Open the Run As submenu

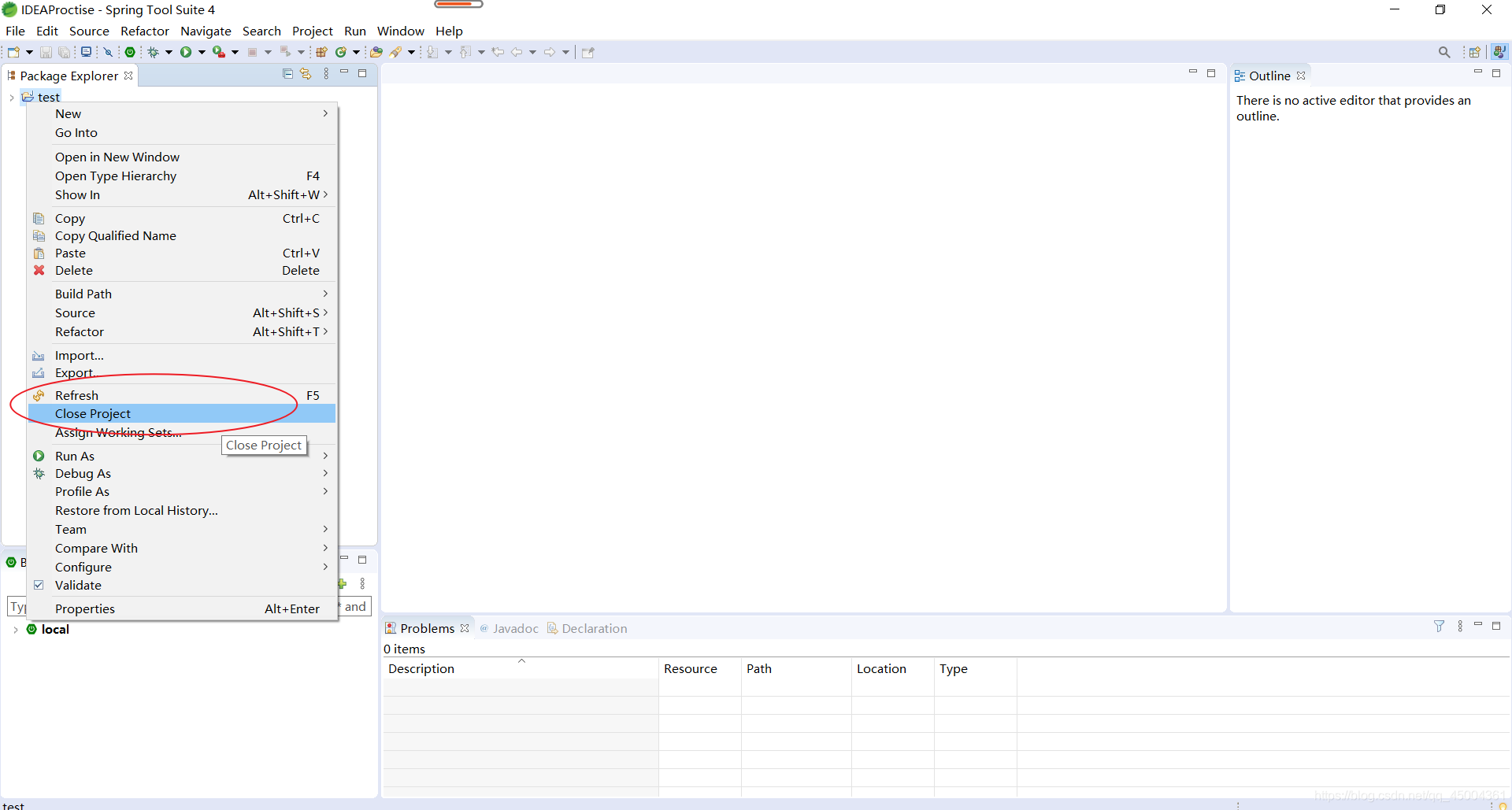point(182,456)
